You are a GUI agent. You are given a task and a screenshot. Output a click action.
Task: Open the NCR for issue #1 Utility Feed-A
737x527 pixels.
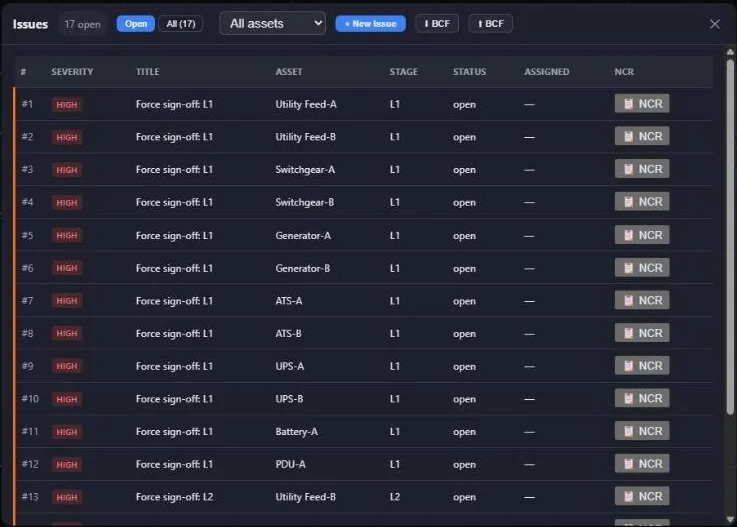(x=642, y=103)
